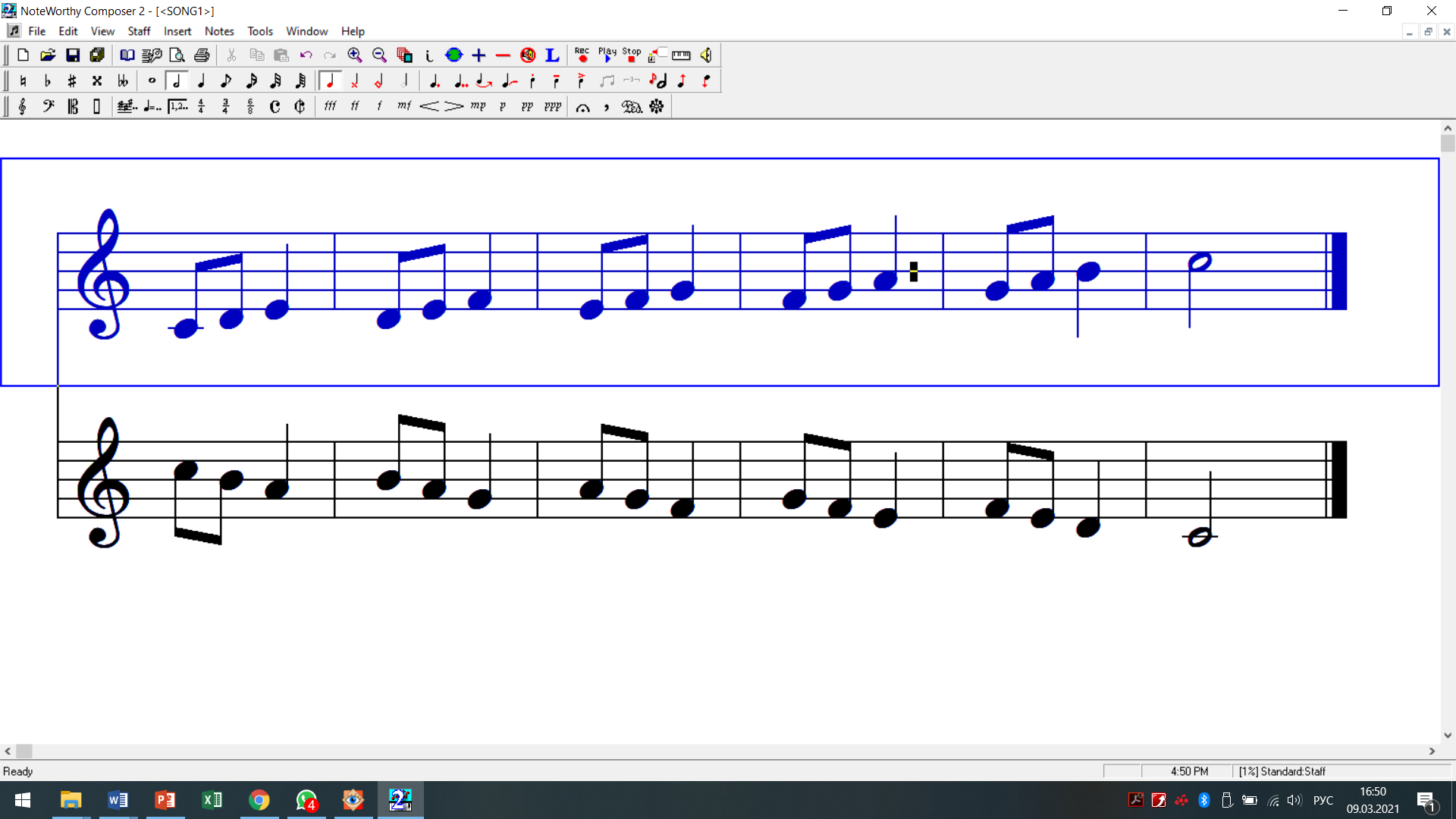
Task: Toggle the flat accidental
Action: (48, 80)
